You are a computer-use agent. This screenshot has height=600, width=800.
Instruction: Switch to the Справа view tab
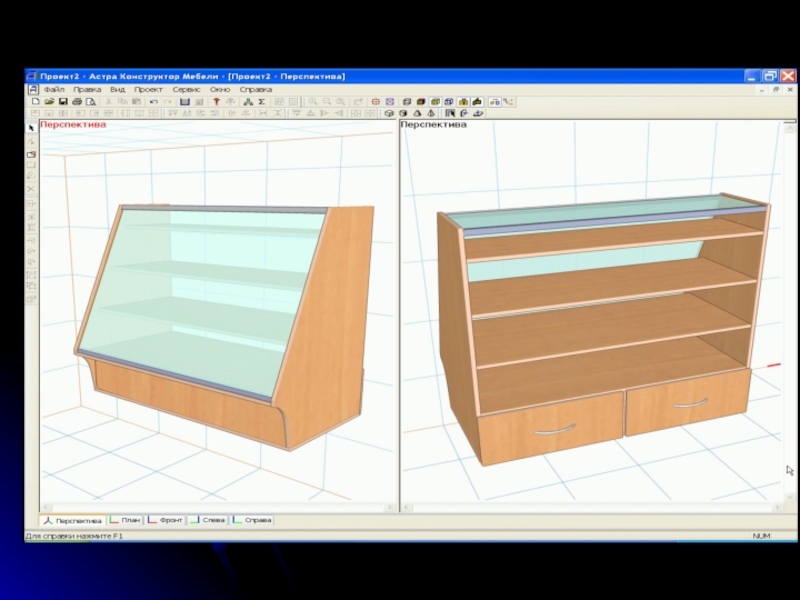coord(253,520)
